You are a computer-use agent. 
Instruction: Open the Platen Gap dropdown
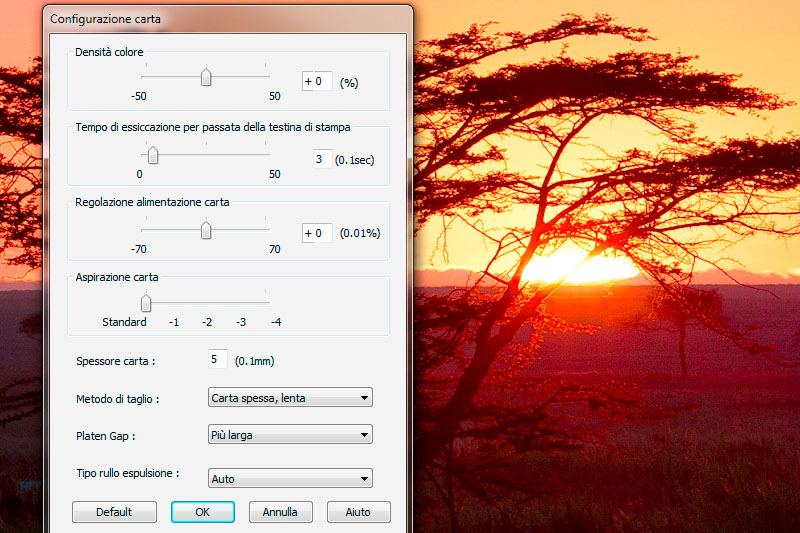(290, 435)
